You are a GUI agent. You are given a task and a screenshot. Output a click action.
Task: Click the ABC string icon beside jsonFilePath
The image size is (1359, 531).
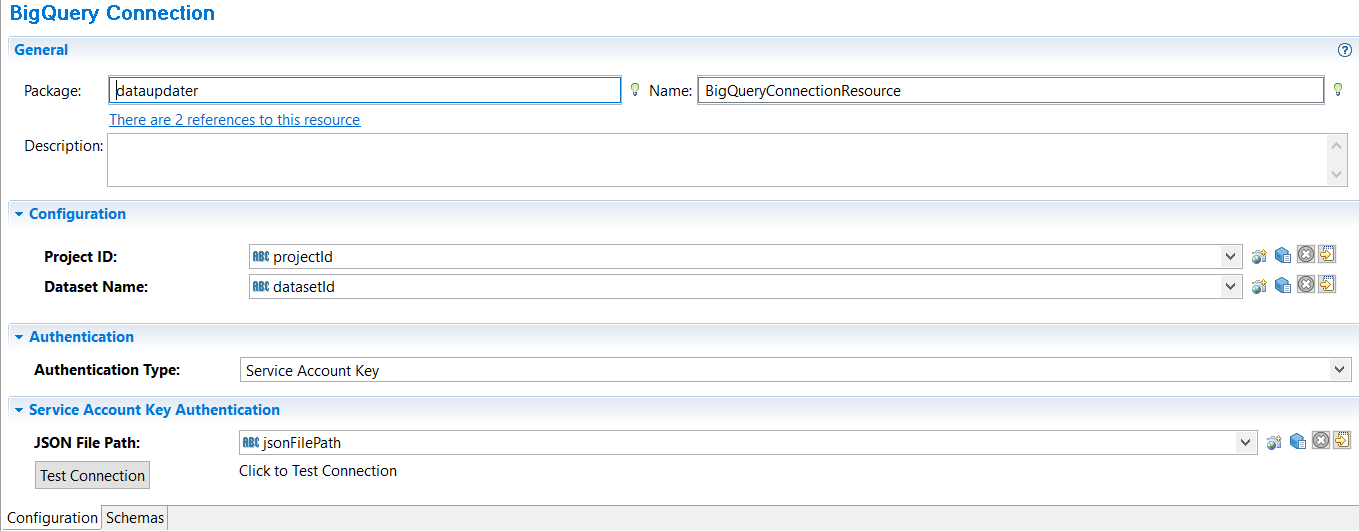tap(251, 442)
